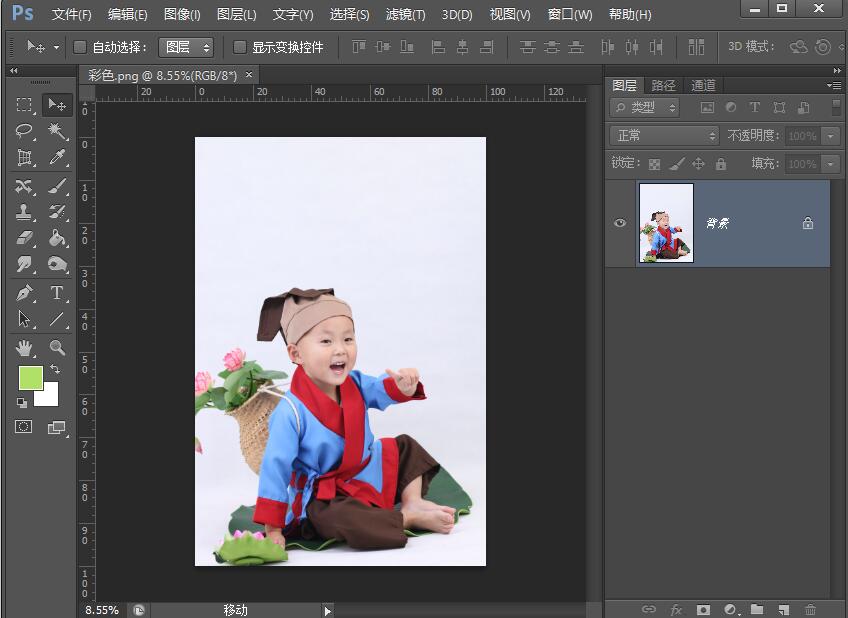Select the Eraser tool
Screen dimensions: 848x618
(24, 238)
